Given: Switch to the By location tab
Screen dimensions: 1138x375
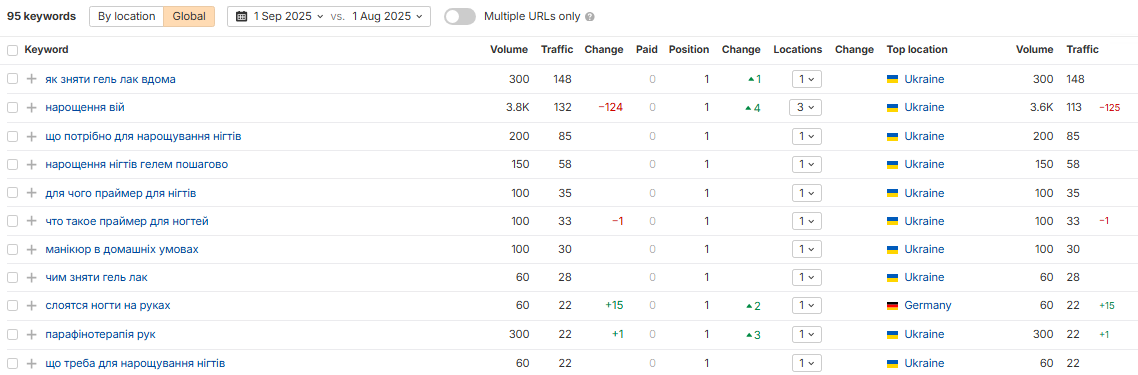Looking at the screenshot, I should pos(126,17).
